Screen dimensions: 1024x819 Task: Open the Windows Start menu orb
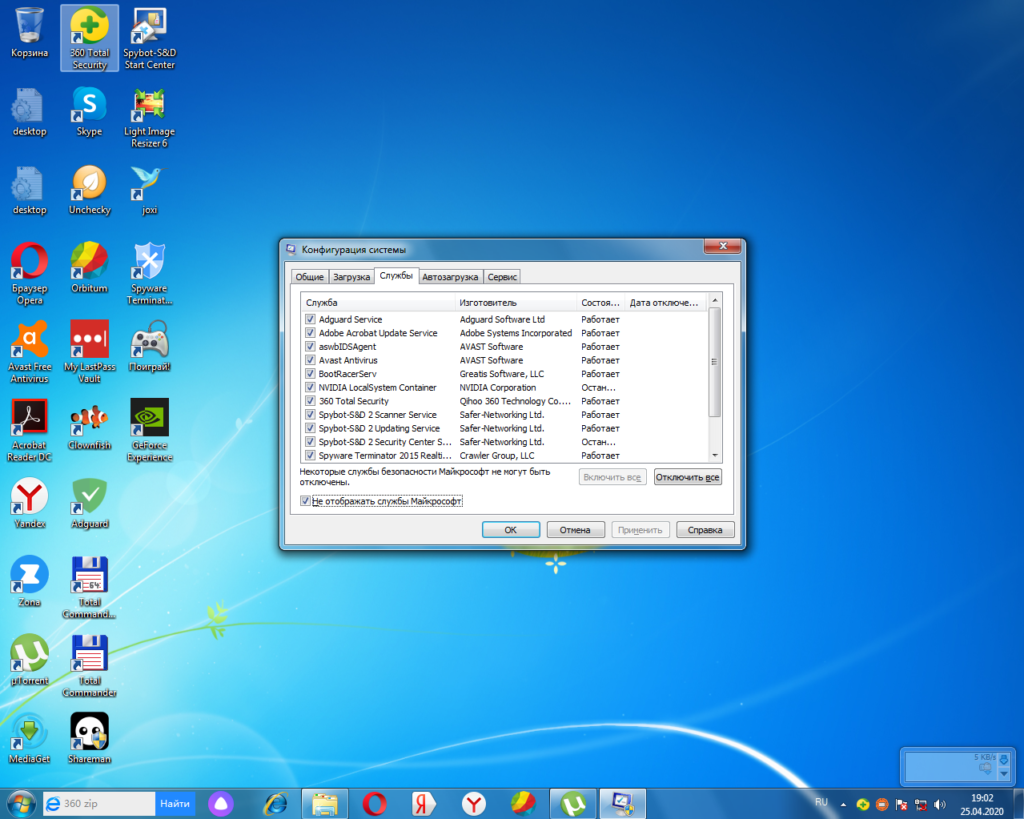(x=21, y=804)
